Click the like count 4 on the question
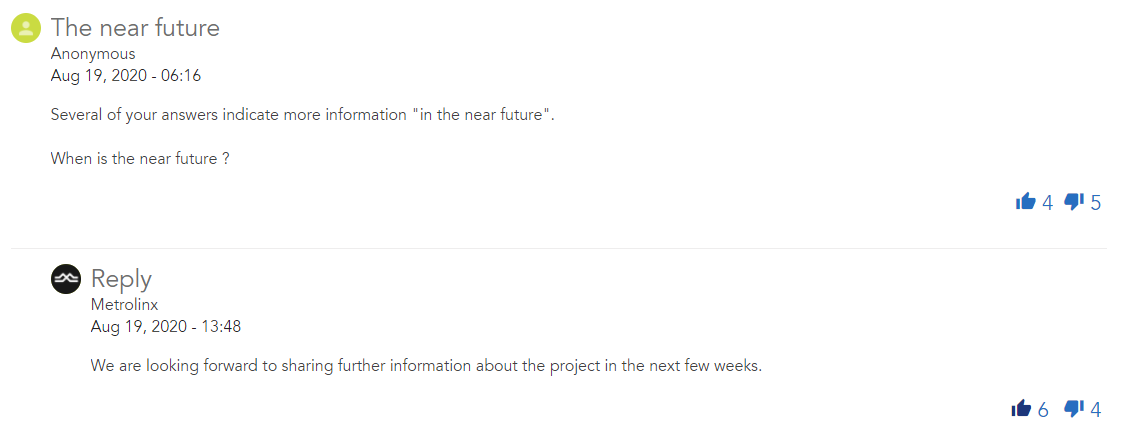The image size is (1127, 435). tap(1047, 203)
